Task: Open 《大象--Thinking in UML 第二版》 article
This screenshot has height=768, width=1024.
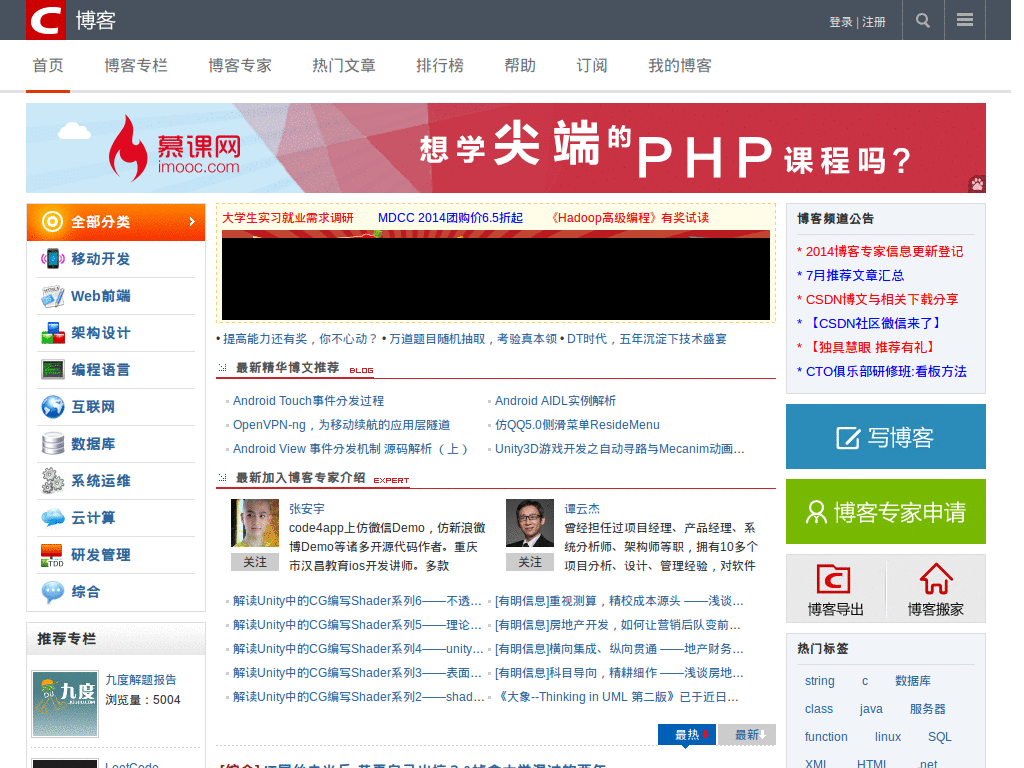Action: [616, 697]
